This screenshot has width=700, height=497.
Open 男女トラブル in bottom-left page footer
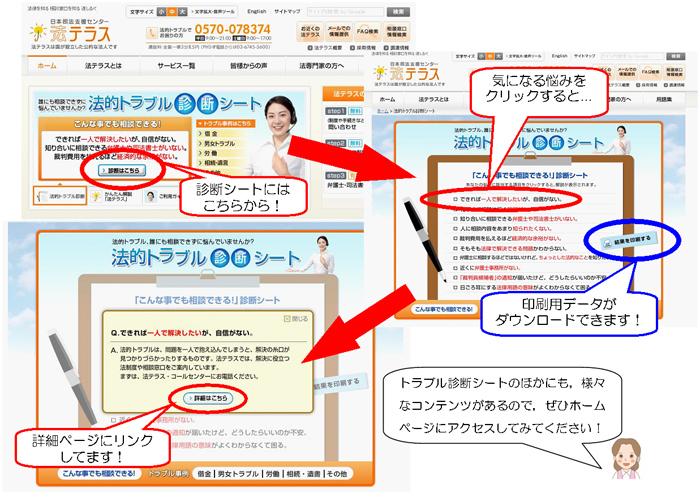tap(238, 474)
